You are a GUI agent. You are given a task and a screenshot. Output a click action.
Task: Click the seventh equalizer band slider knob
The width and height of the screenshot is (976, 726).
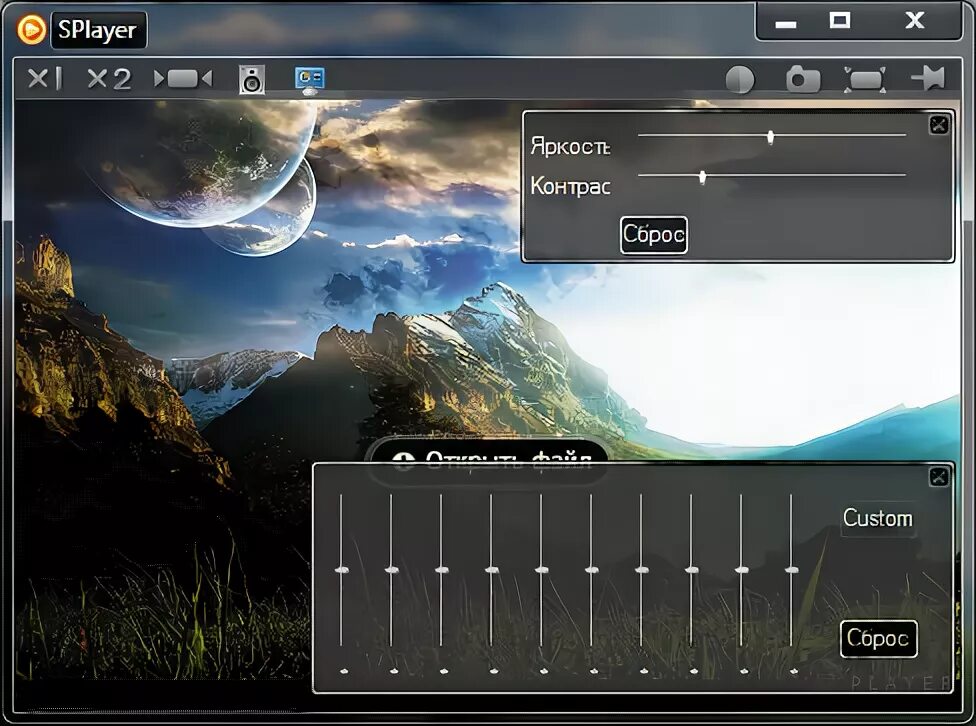642,570
